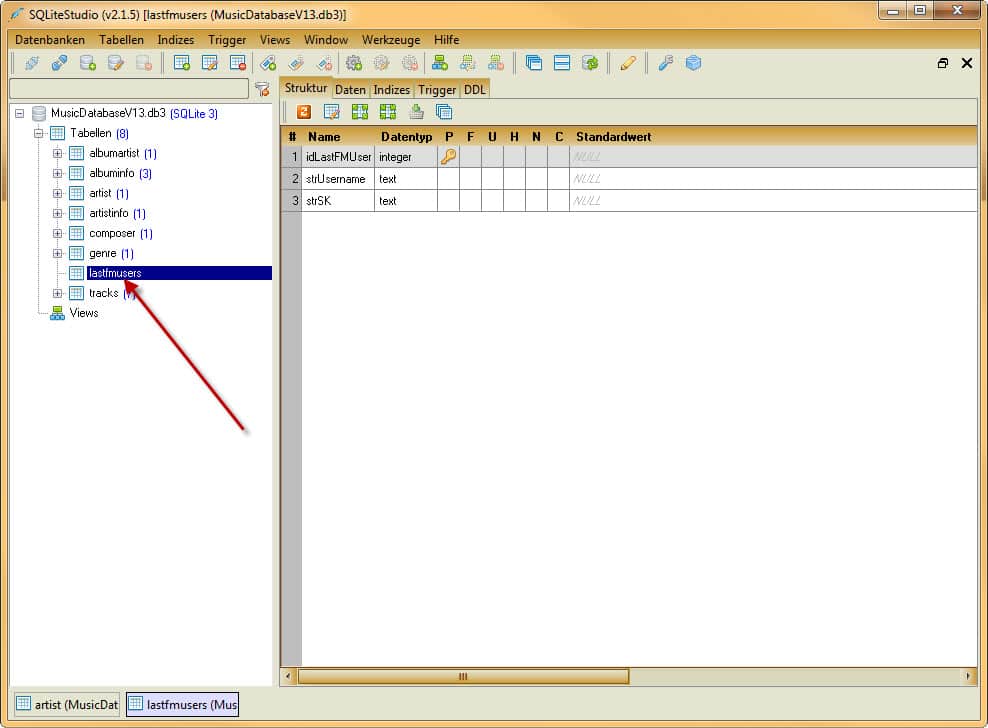Click the clear filter funnel icon
Image resolution: width=988 pixels, height=728 pixels.
(x=262, y=89)
